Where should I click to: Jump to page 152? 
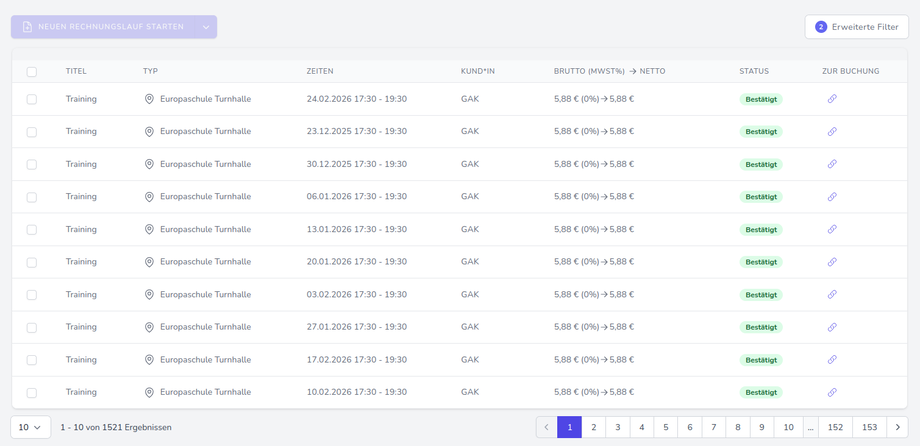point(836,427)
